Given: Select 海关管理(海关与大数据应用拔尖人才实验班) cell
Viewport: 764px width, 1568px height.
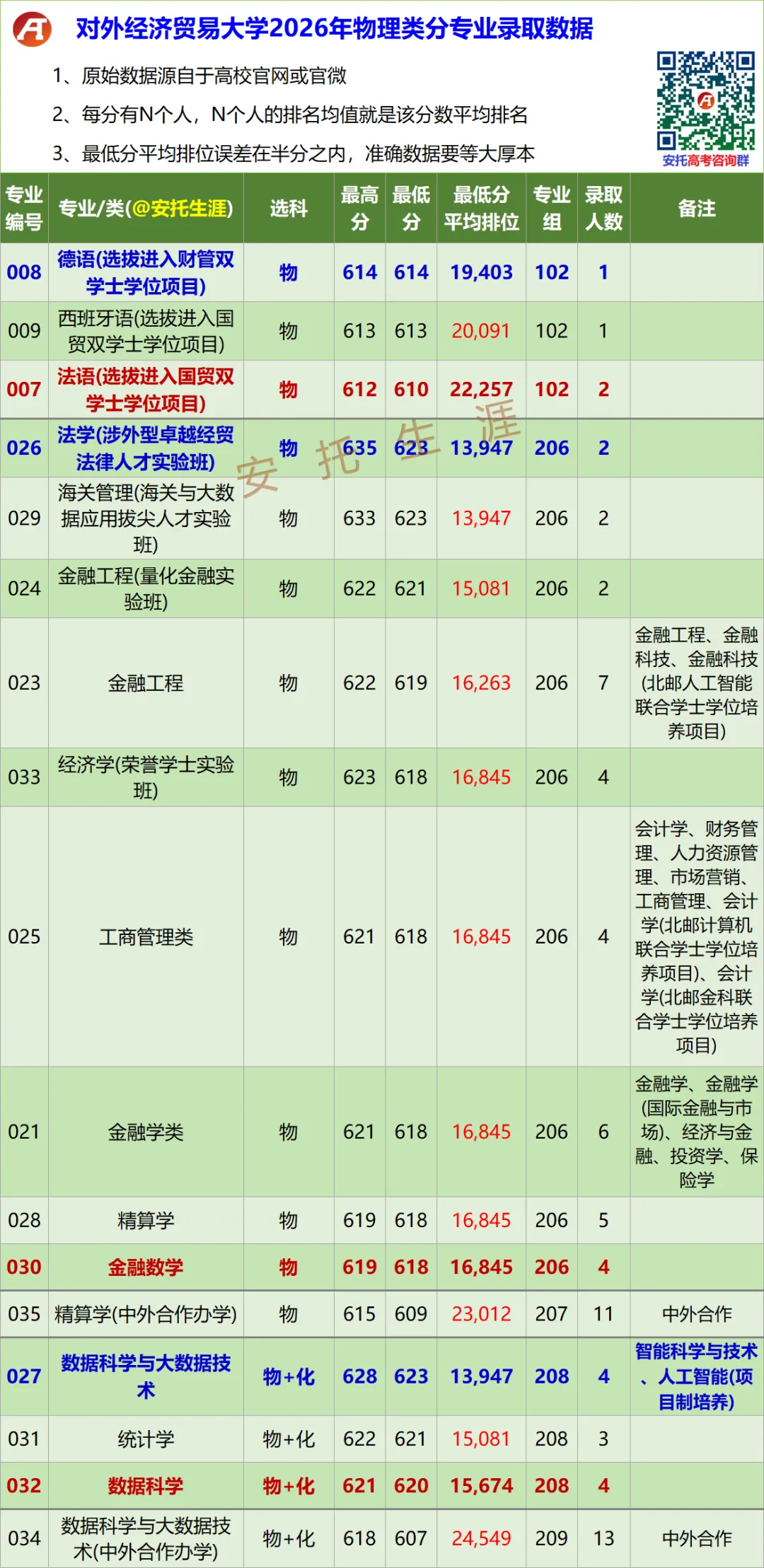Looking at the screenshot, I should [146, 518].
